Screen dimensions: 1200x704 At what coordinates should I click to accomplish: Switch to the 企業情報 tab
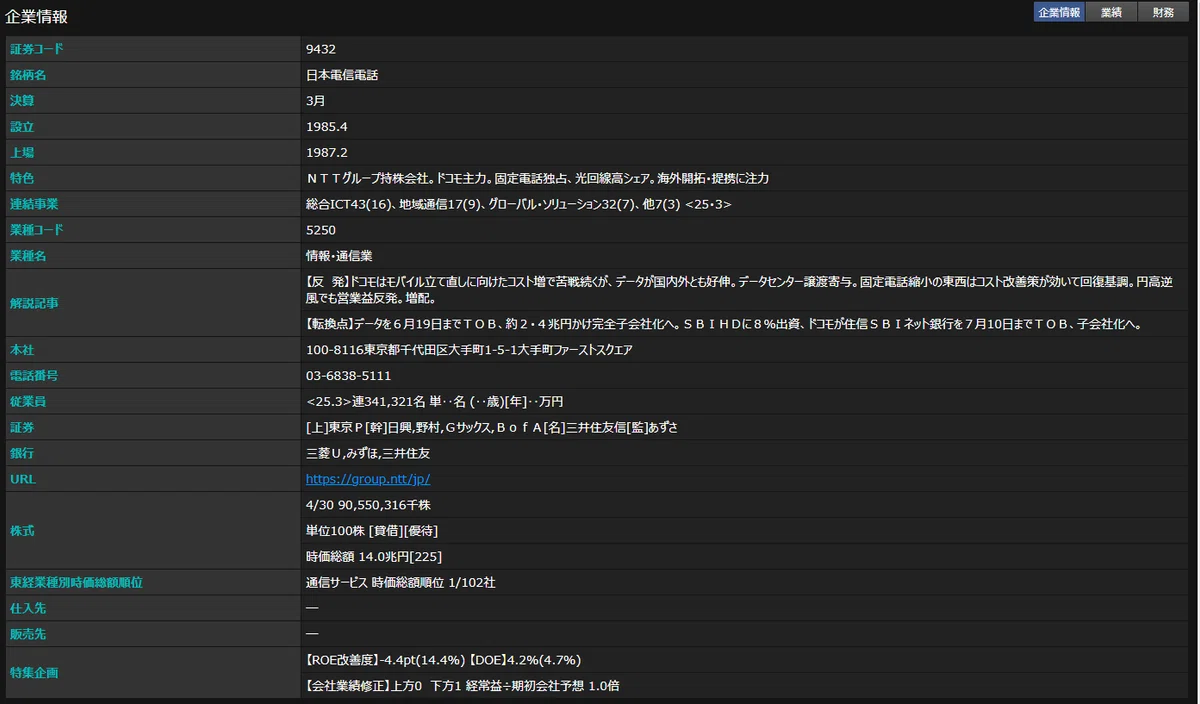click(1059, 13)
